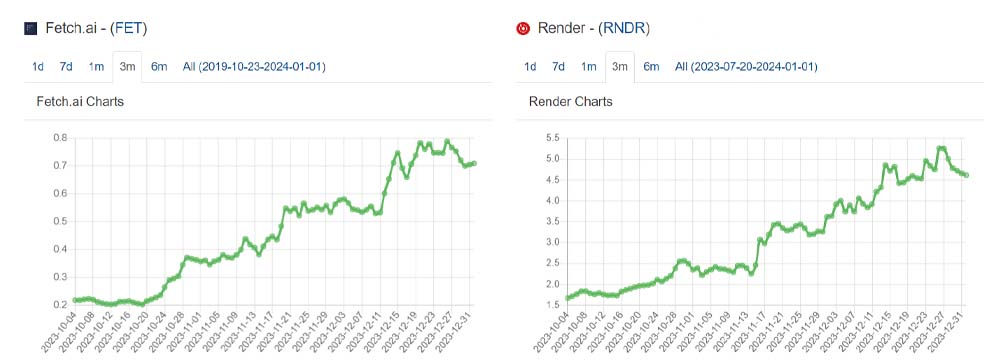984x361 pixels.
Task: Click 0.5 label on Fetch.ai y-axis
Action: point(60,222)
